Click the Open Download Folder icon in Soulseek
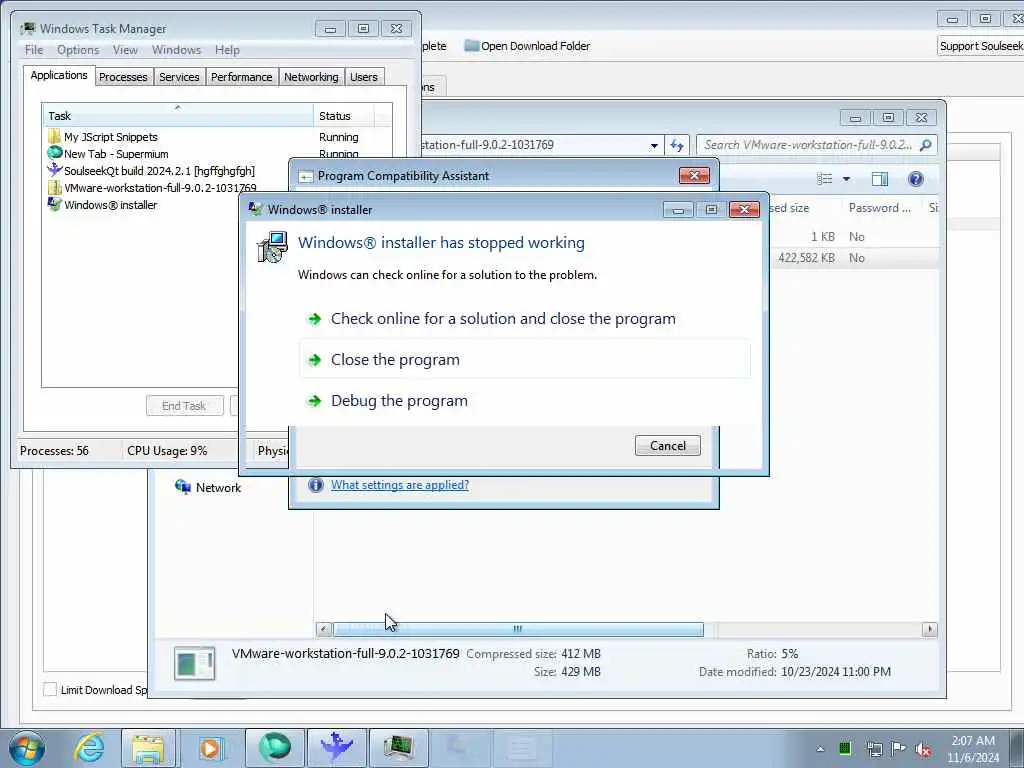This screenshot has width=1024, height=768. 472,46
